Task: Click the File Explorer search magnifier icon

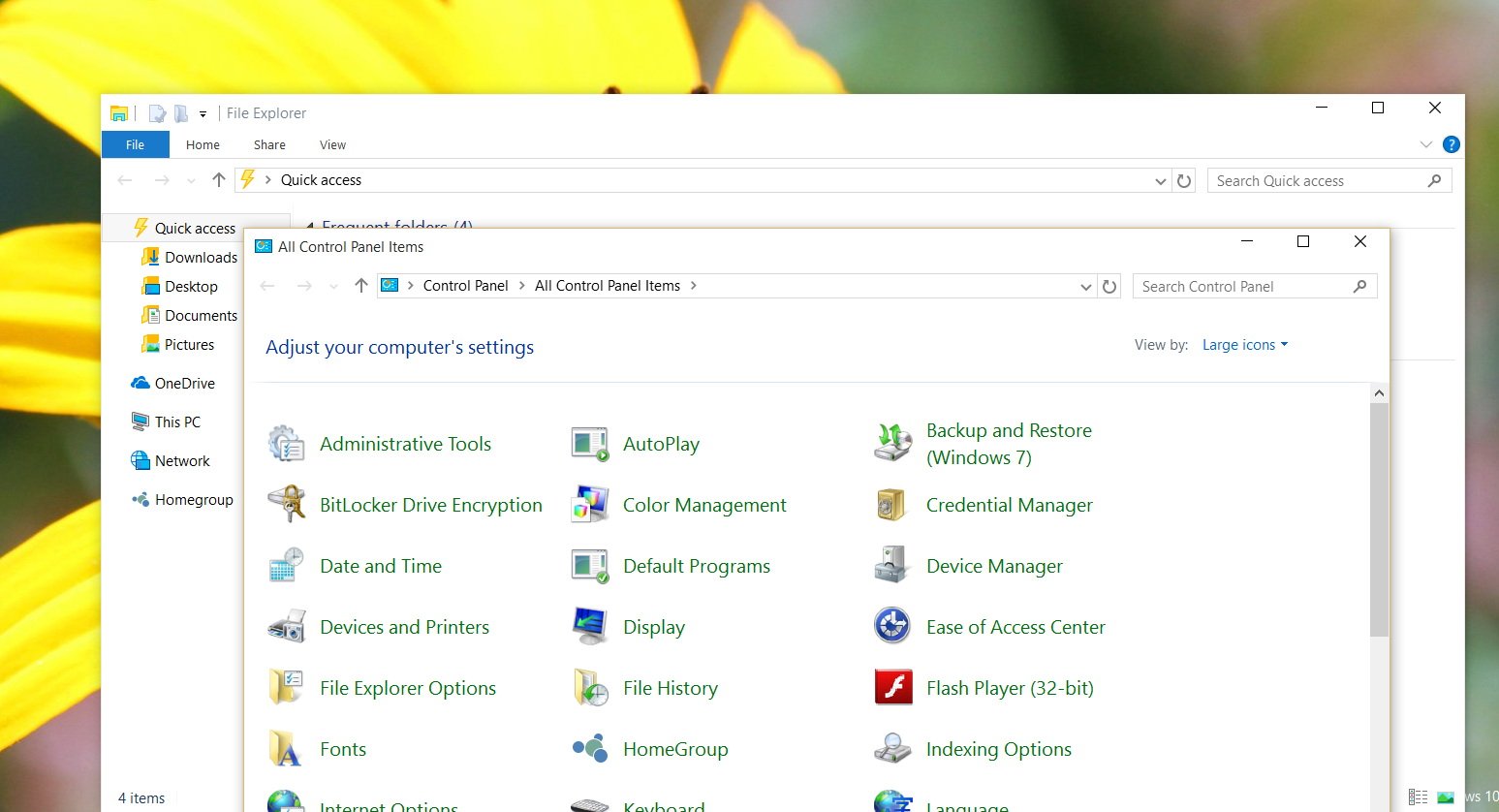Action: (1435, 180)
